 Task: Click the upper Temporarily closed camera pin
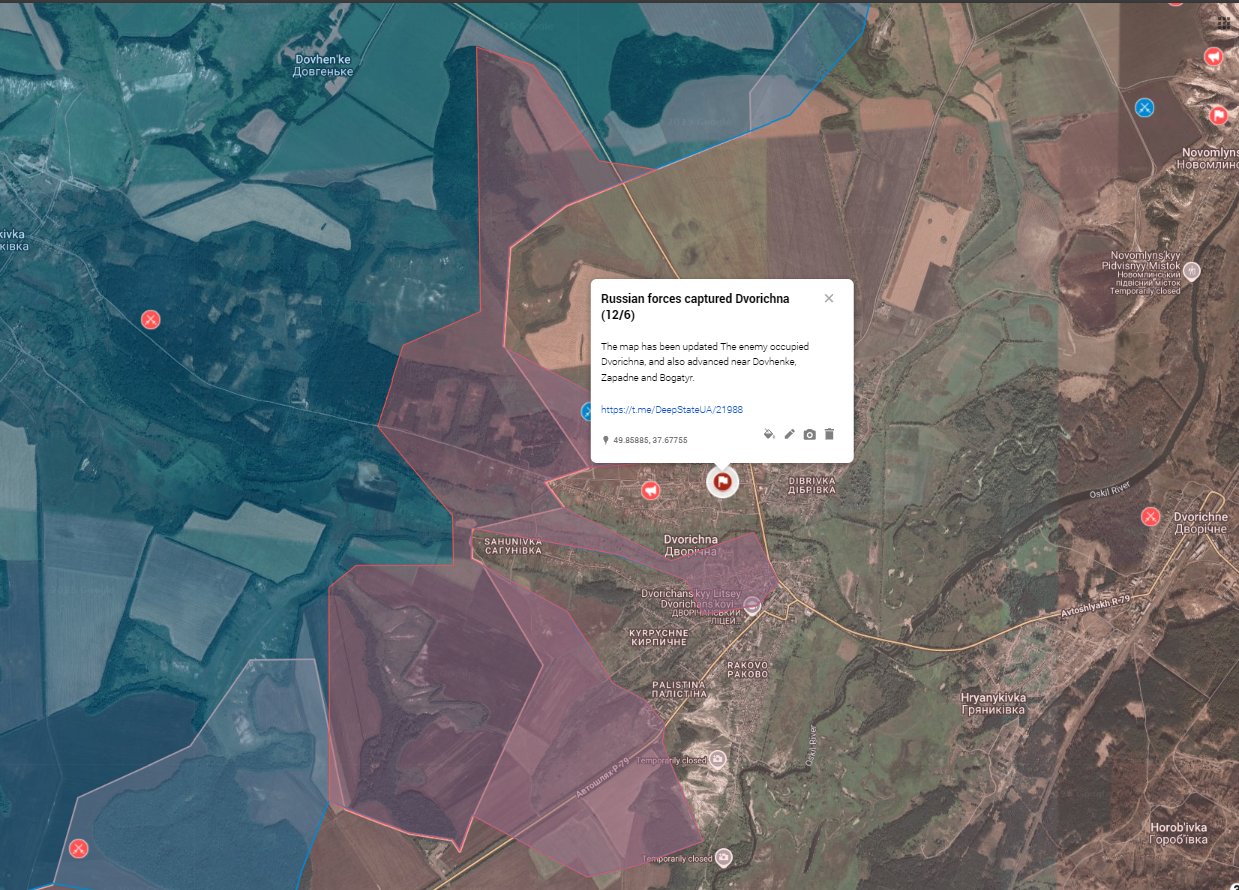pos(719,760)
